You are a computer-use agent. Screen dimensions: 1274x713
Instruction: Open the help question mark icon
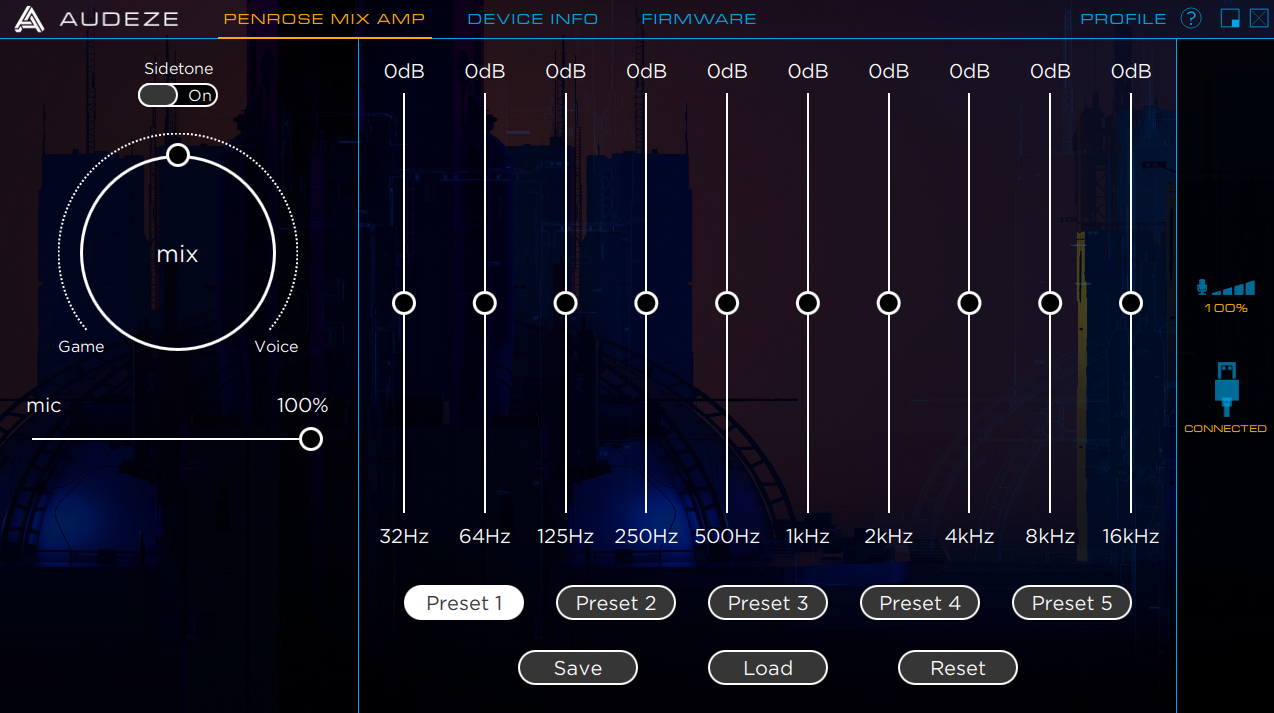point(1190,19)
